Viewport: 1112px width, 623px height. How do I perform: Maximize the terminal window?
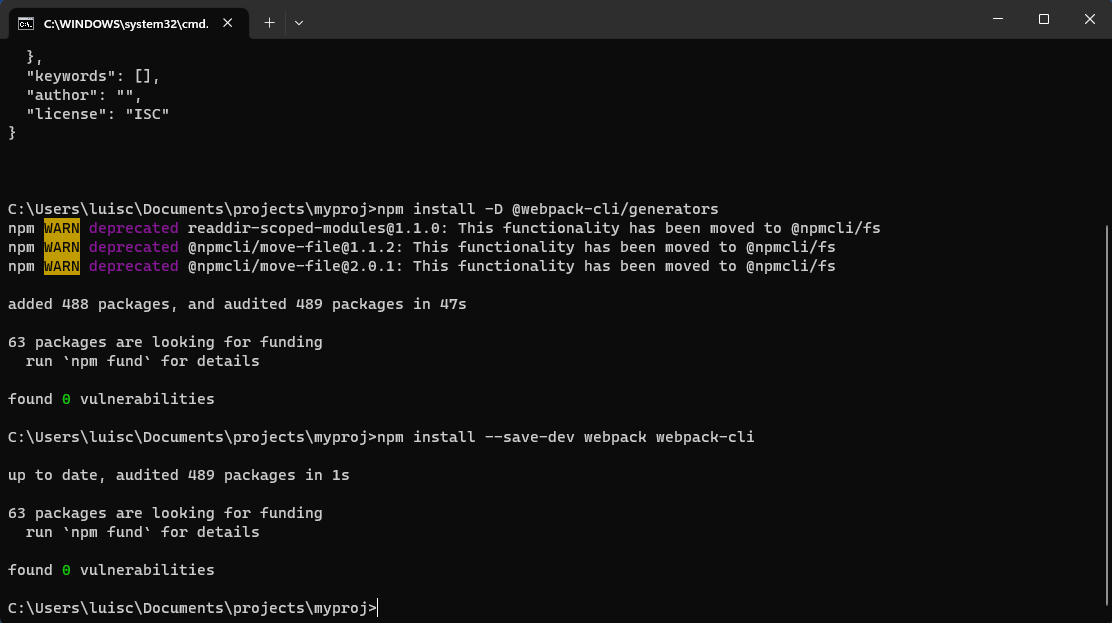coord(1043,18)
